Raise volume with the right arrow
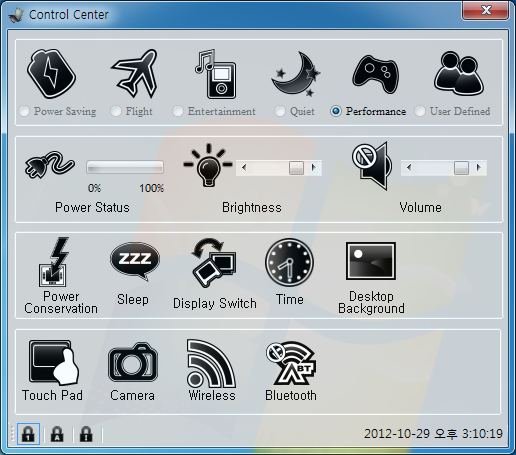Screen dimensions: 516x455 [479, 167]
